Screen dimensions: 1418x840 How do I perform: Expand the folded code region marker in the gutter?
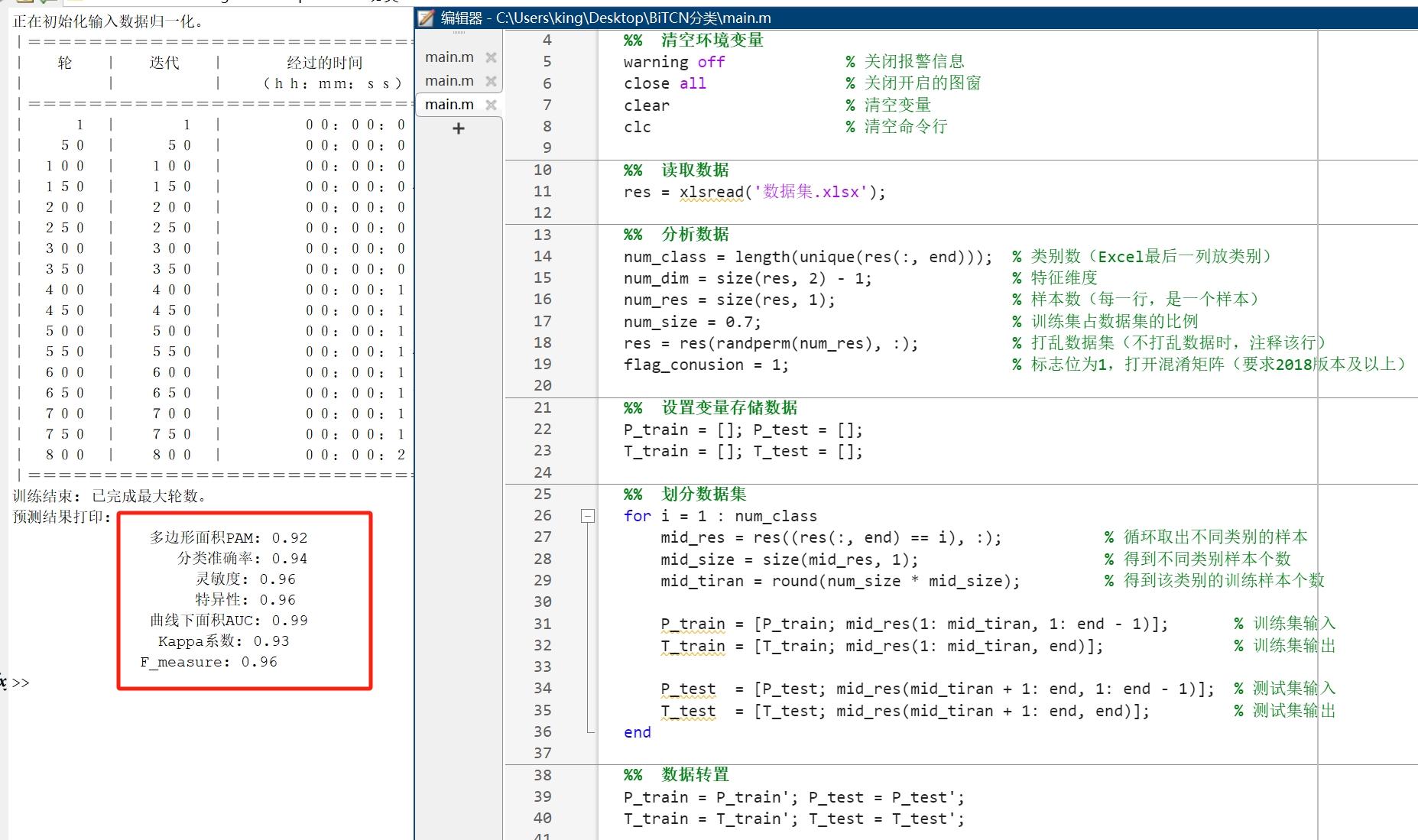pos(588,516)
